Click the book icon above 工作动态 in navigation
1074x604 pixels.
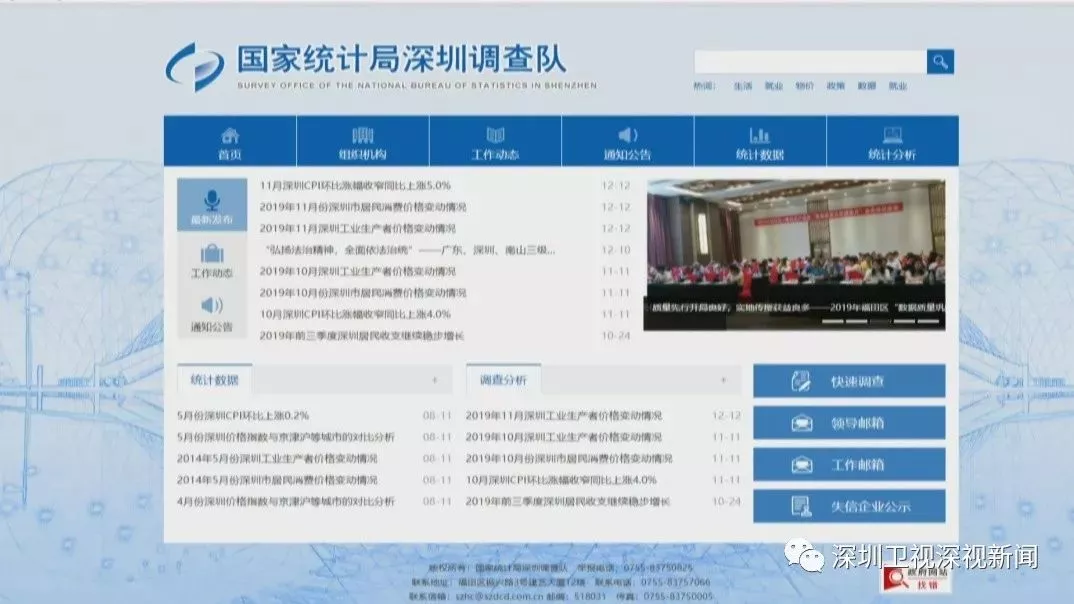495,135
